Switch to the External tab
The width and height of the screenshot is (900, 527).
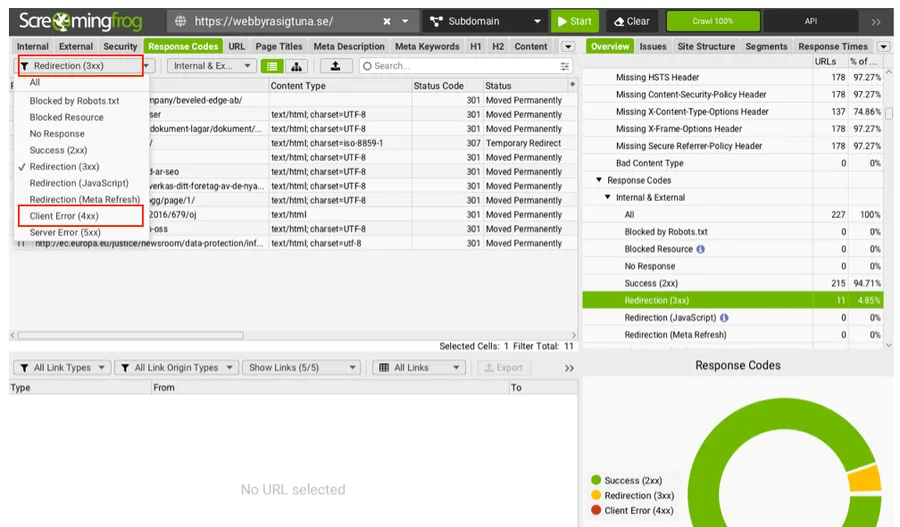pos(76,46)
